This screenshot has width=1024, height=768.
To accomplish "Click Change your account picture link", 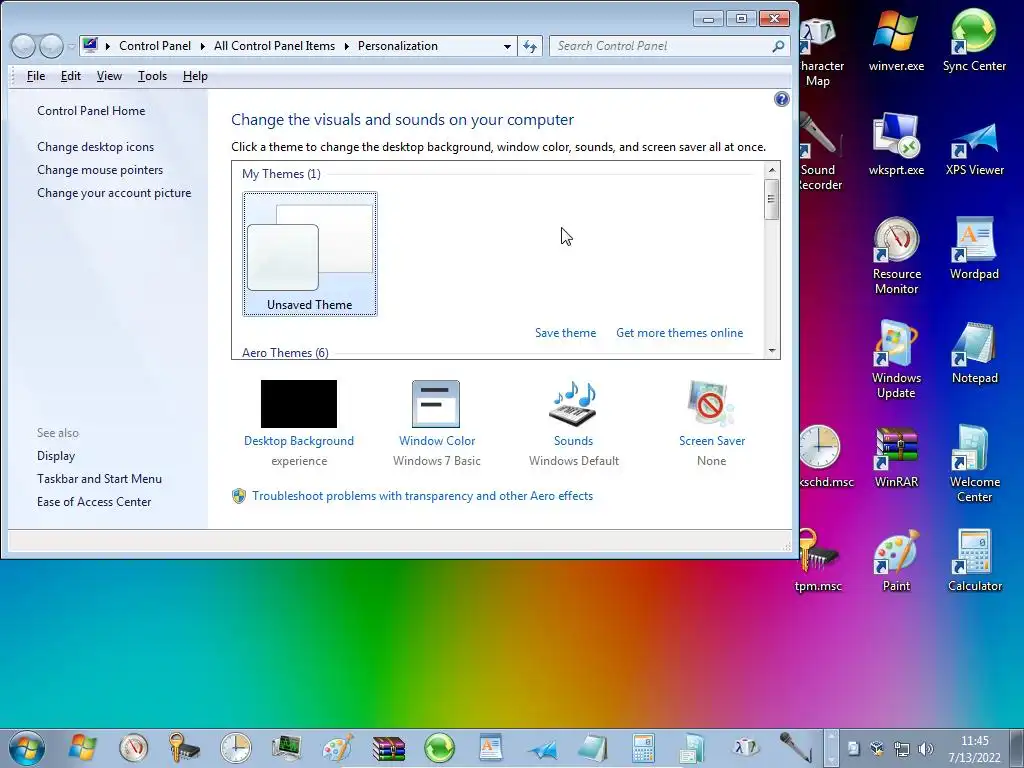I will (x=114, y=193).
